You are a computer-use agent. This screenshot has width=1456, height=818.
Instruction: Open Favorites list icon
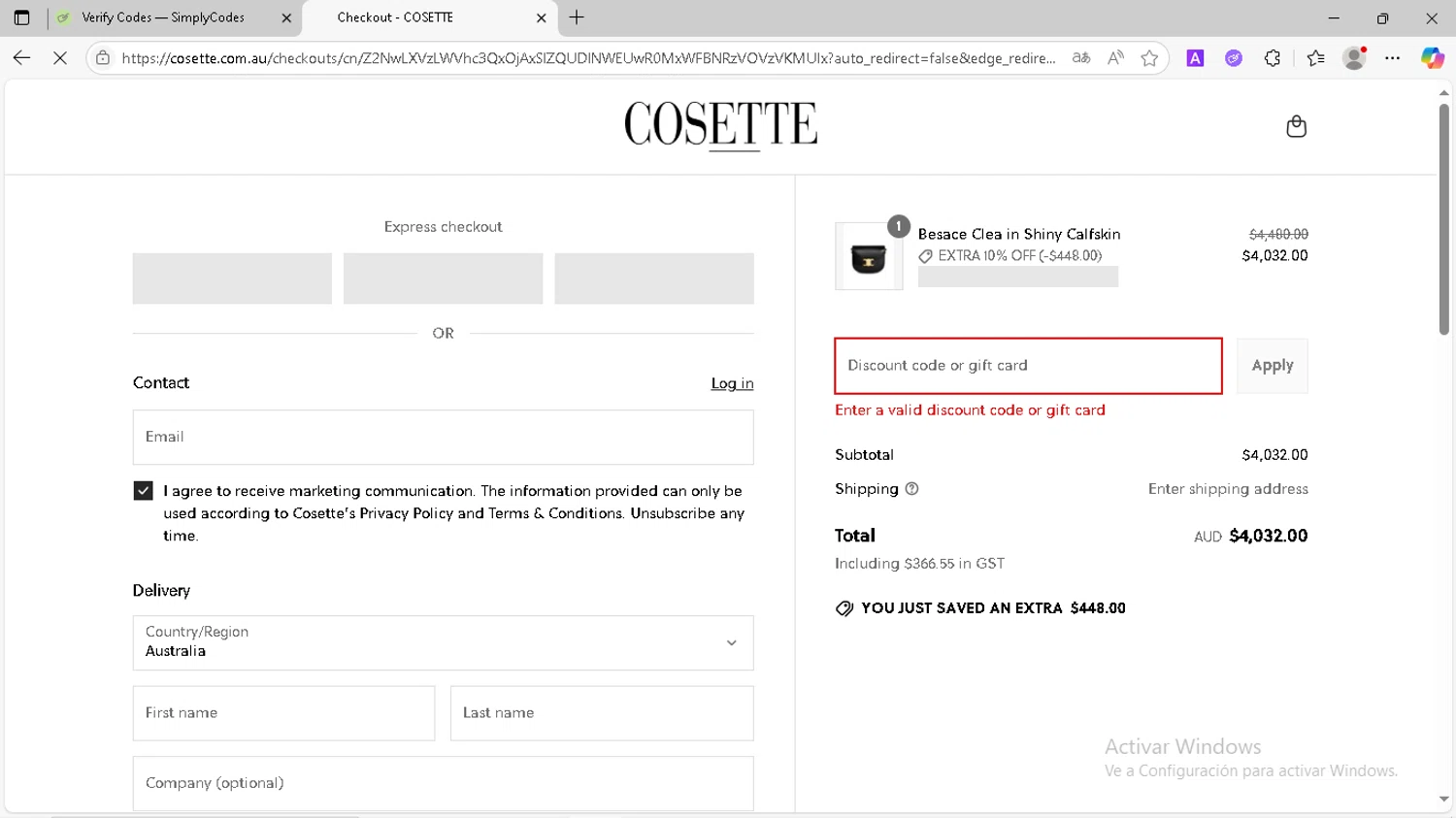tap(1315, 58)
